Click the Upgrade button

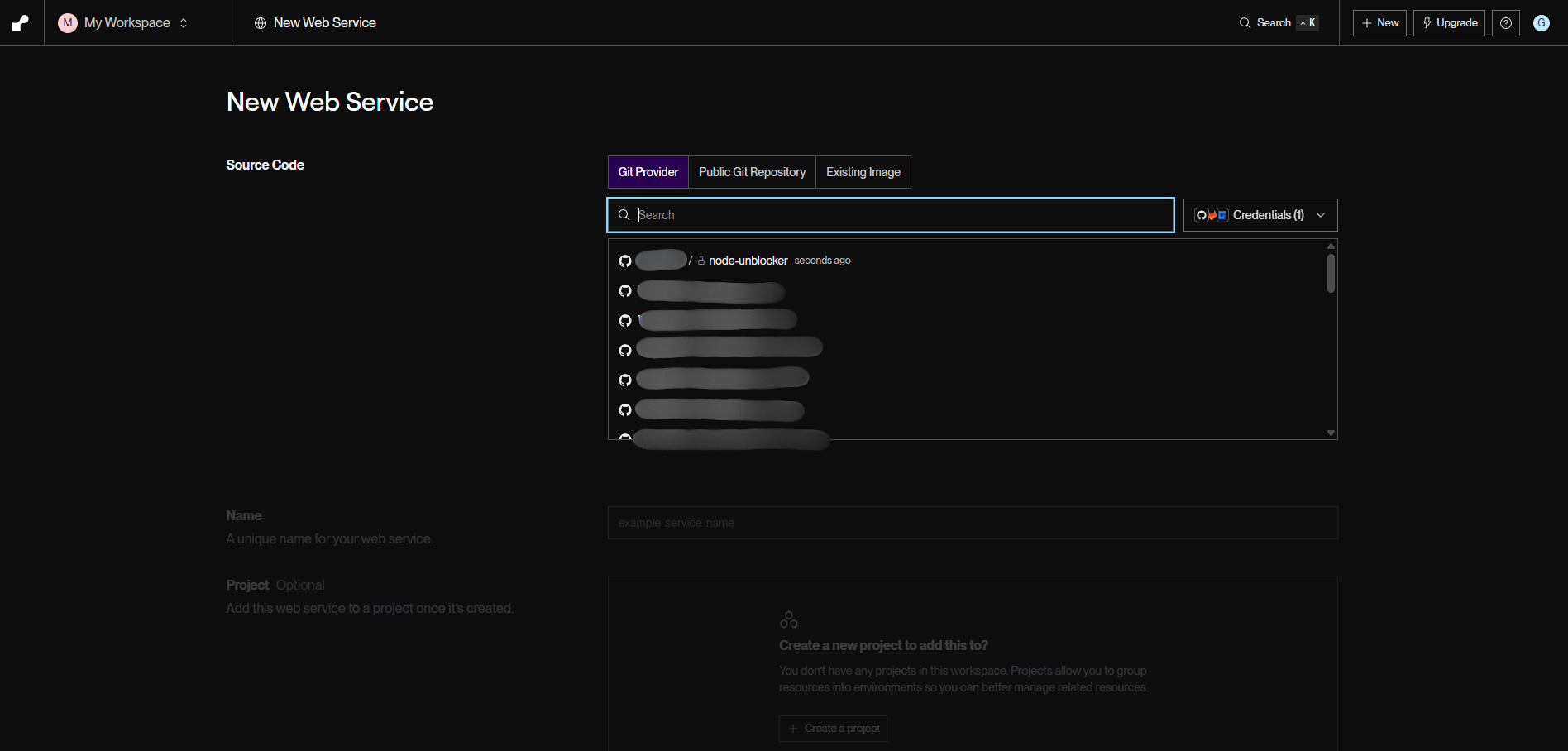point(1449,23)
